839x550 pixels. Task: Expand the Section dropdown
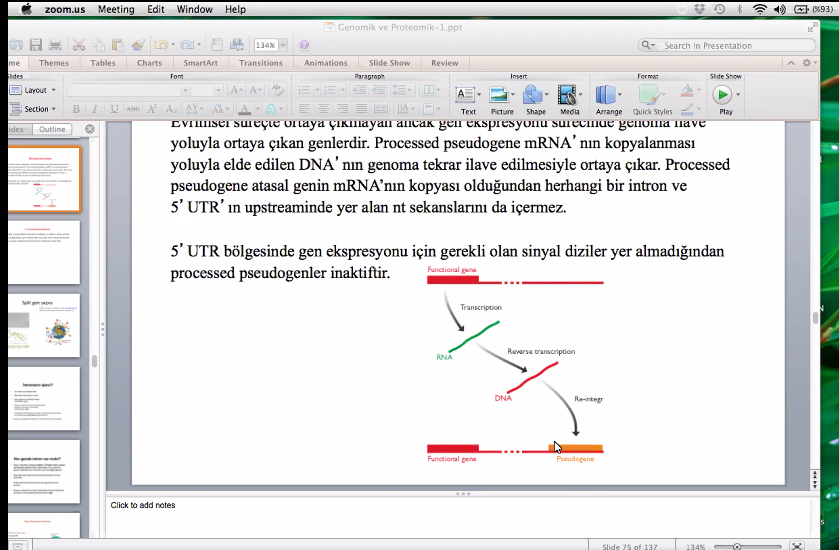point(38,109)
